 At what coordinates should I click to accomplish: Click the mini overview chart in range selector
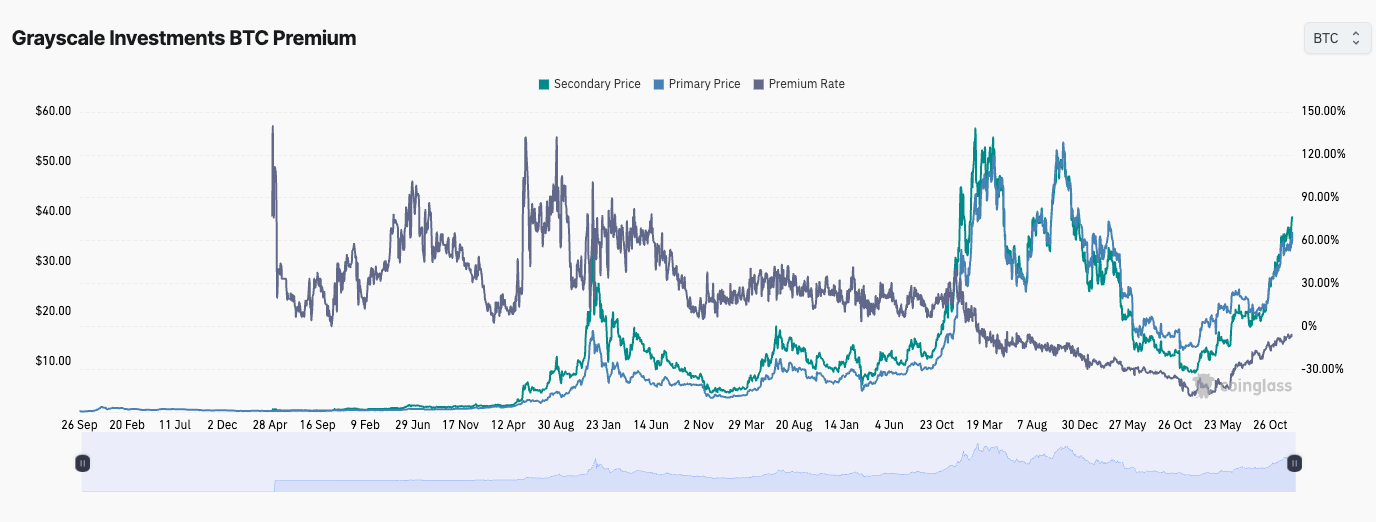click(x=688, y=470)
